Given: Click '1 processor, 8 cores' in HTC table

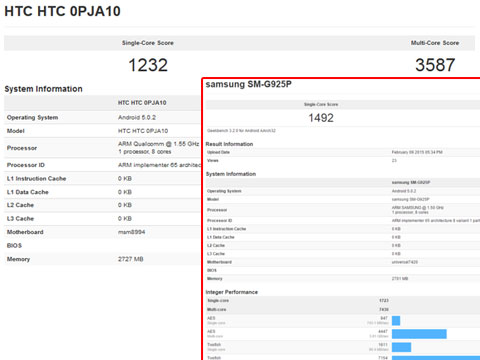Looking at the screenshot, I should pyautogui.click(x=144, y=152).
